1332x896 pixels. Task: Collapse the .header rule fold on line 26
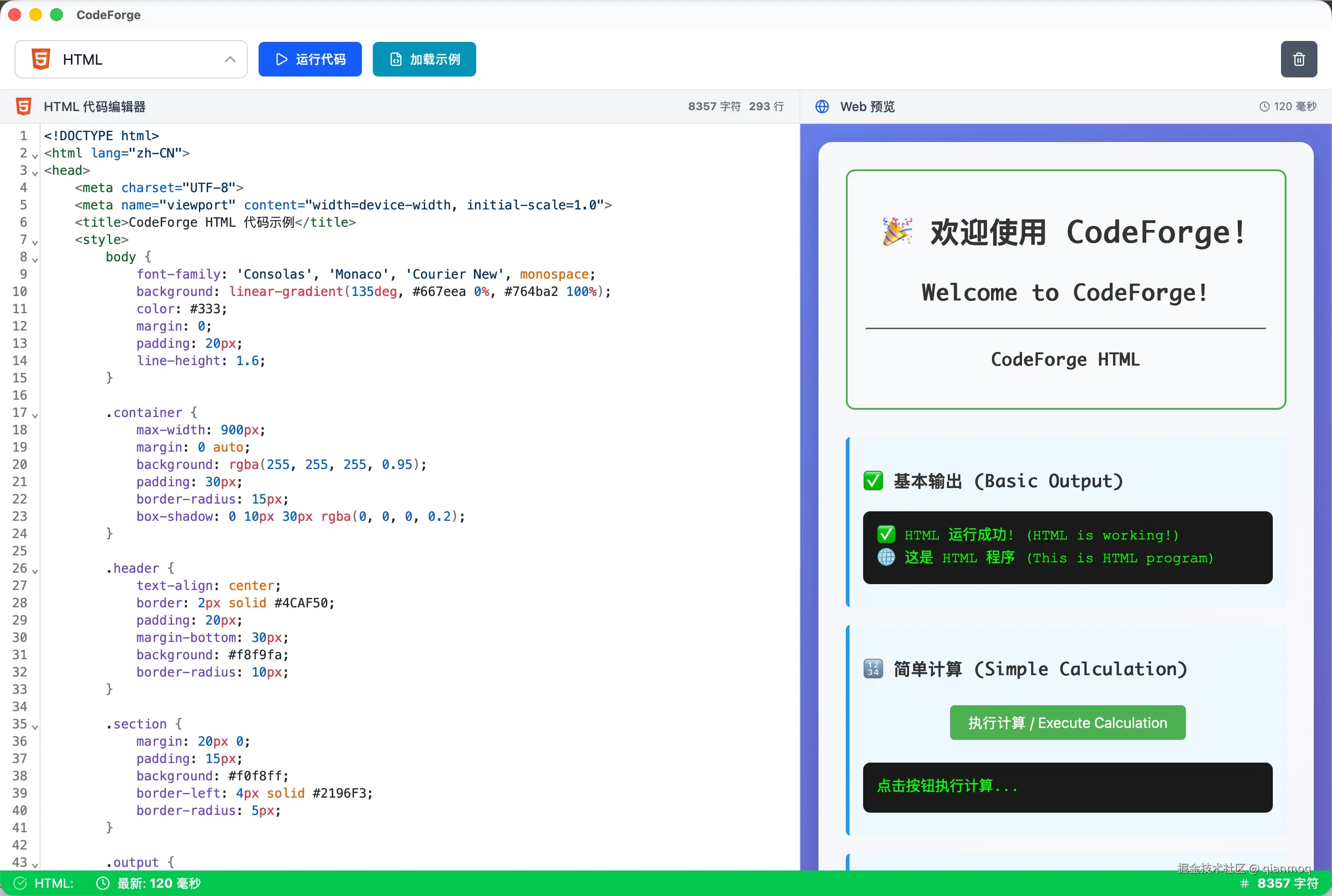coord(34,571)
